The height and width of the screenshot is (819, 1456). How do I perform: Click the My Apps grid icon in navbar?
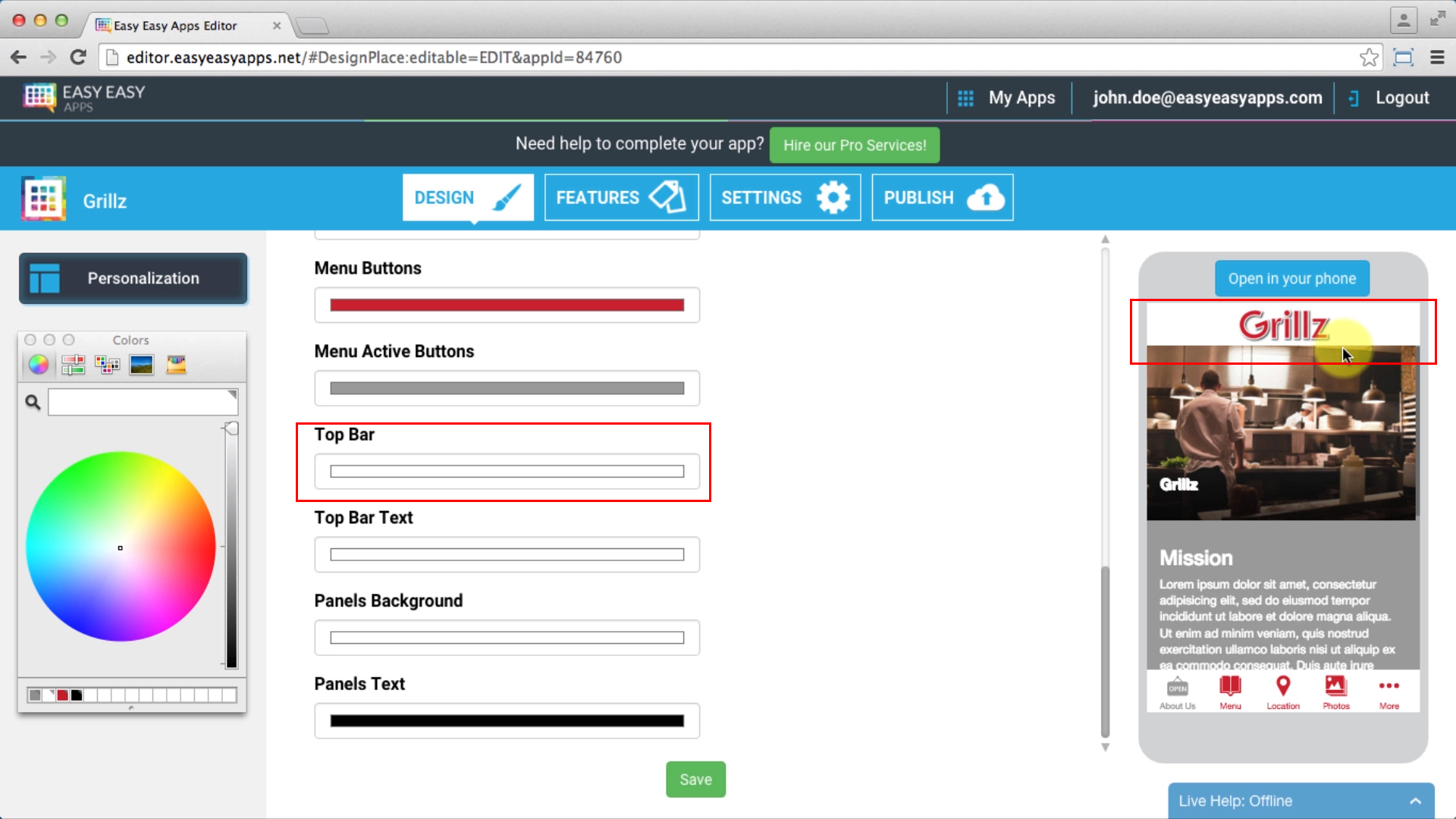pos(964,98)
